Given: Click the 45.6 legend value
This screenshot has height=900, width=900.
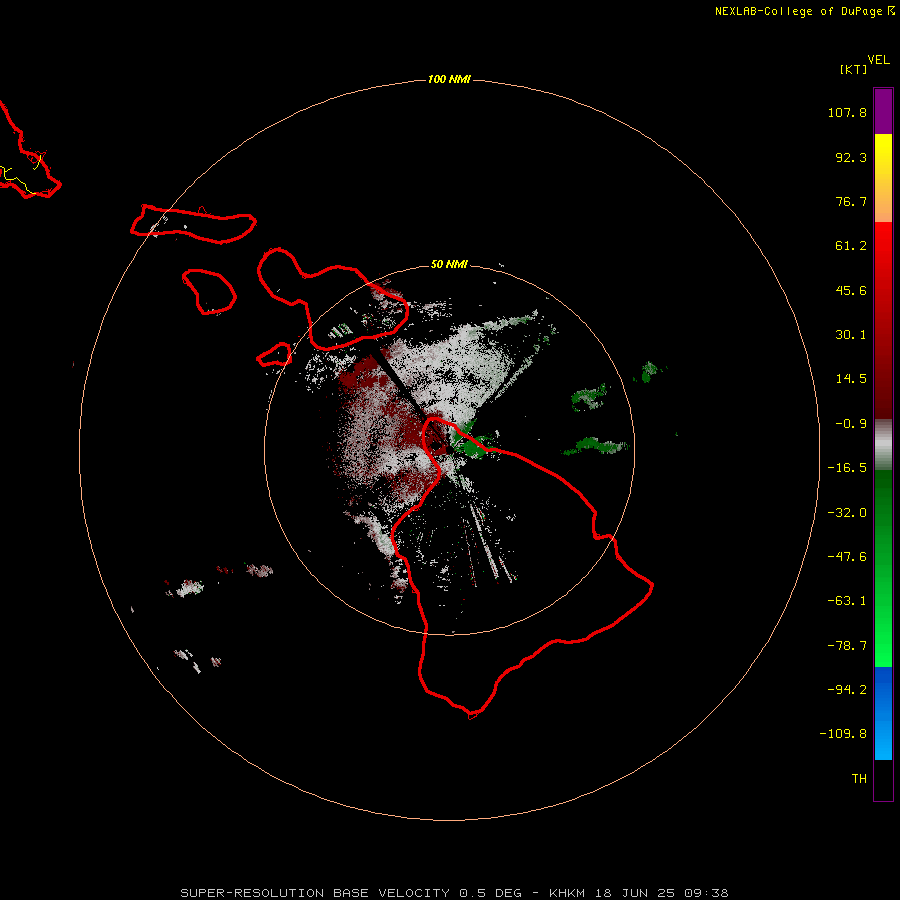Looking at the screenshot, I should coord(851,290).
